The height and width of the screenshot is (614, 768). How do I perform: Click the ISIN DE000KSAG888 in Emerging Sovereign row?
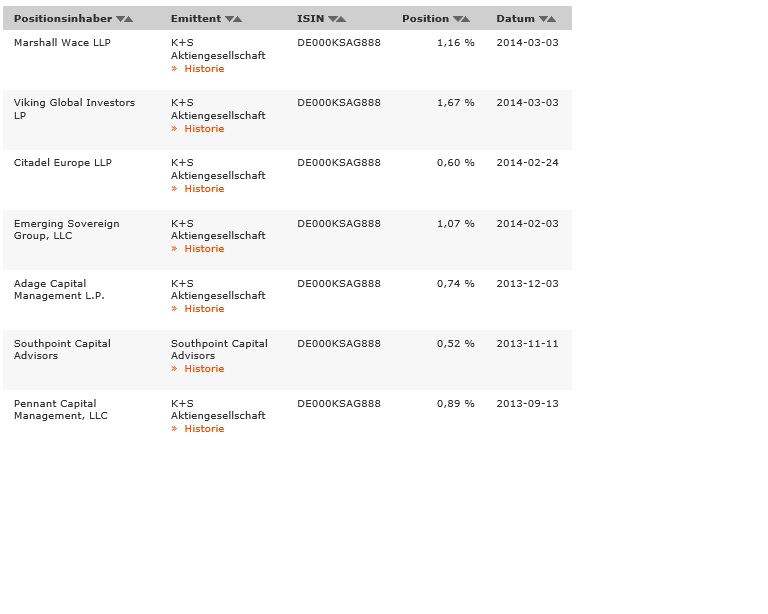click(x=339, y=224)
